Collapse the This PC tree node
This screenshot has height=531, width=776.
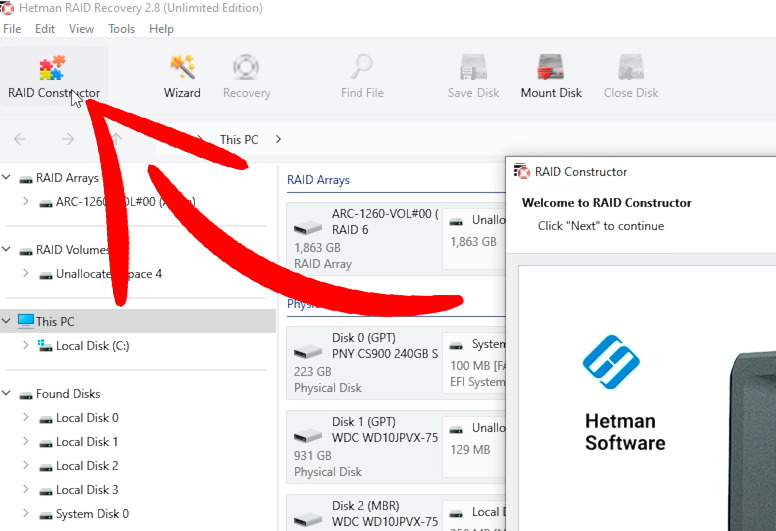pyautogui.click(x=6, y=321)
